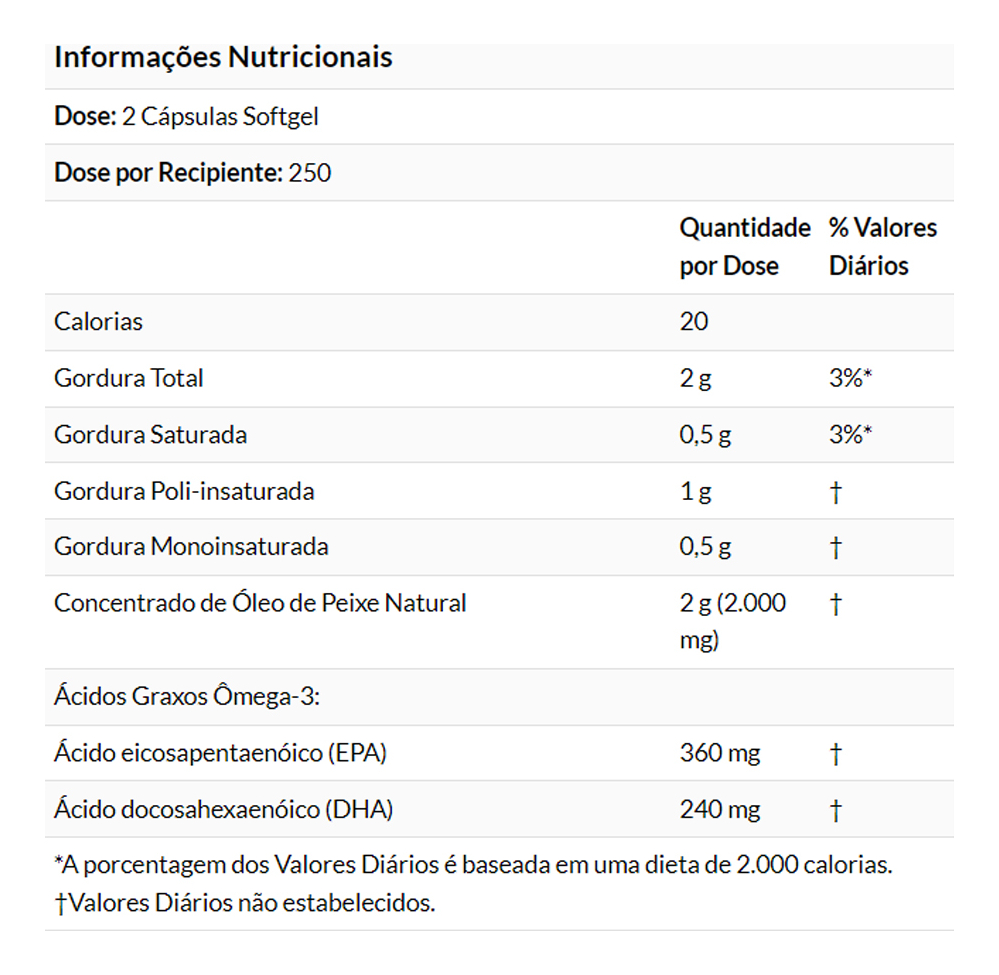Click the 3%* value for Gordura Total

[x=851, y=378]
